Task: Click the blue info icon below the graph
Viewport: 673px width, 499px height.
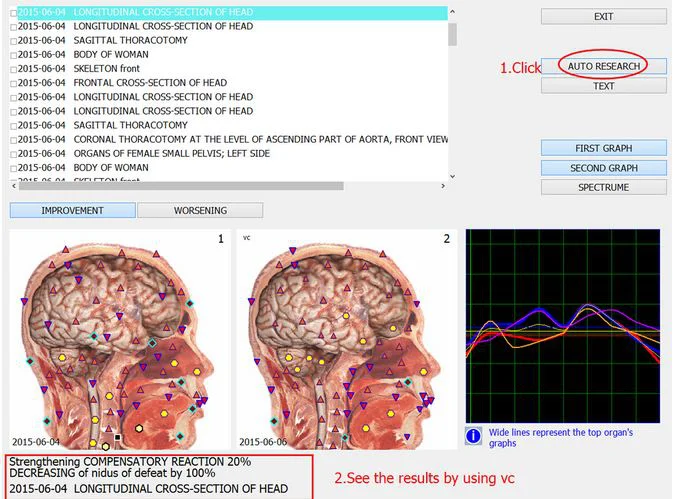Action: tap(475, 436)
